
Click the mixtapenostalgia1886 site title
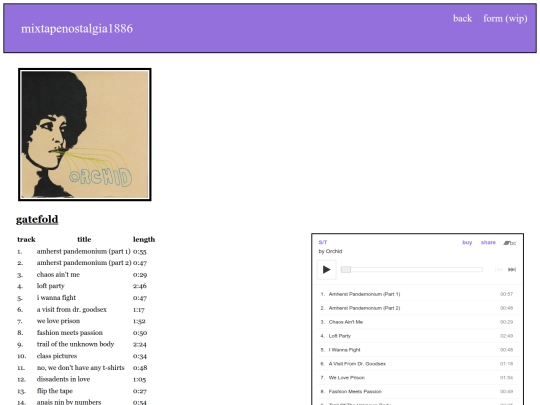77,28
